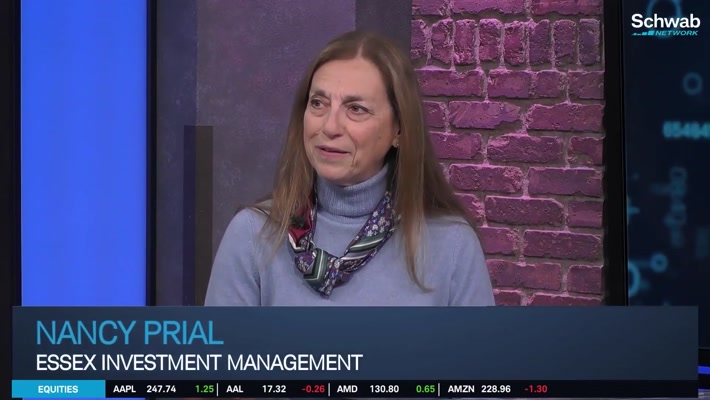Click the AMD ticker symbol
The image size is (710, 400).
pyautogui.click(x=347, y=389)
